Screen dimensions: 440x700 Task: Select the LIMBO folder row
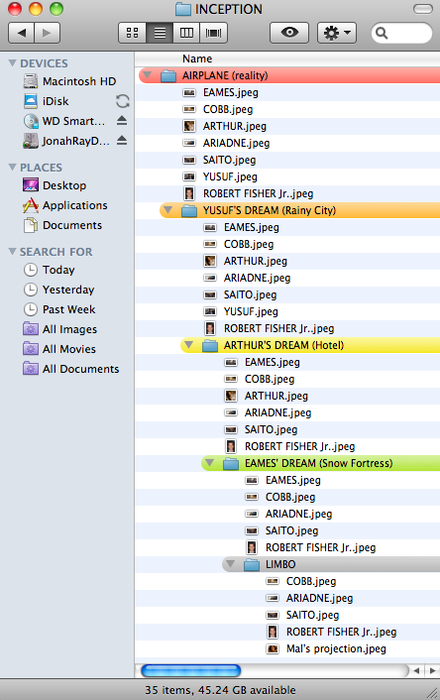click(x=331, y=564)
